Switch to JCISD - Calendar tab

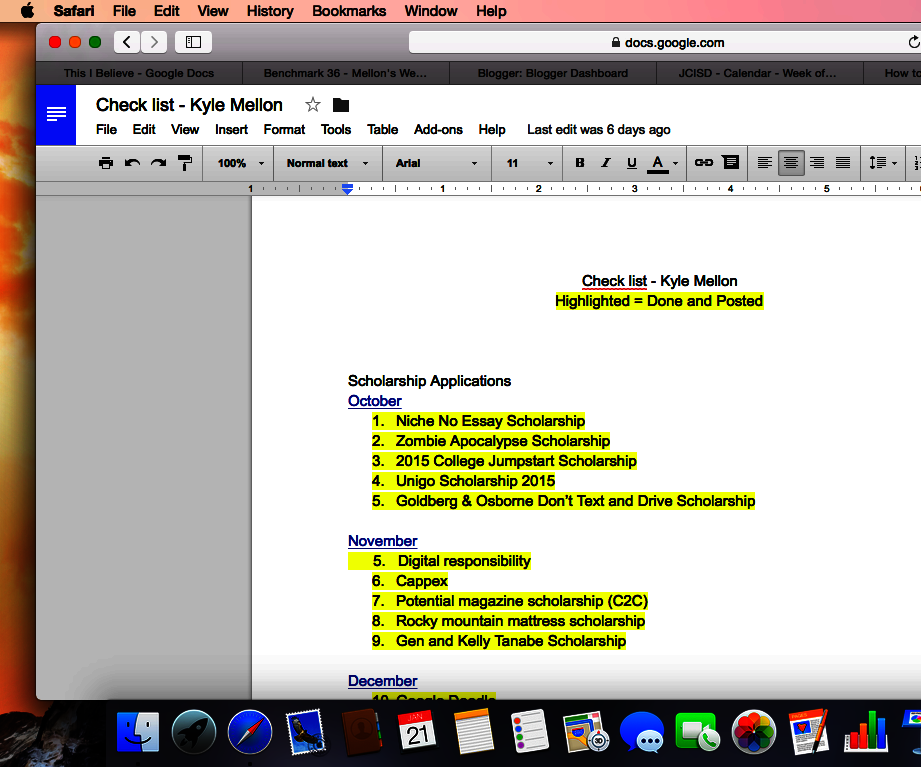click(x=758, y=73)
